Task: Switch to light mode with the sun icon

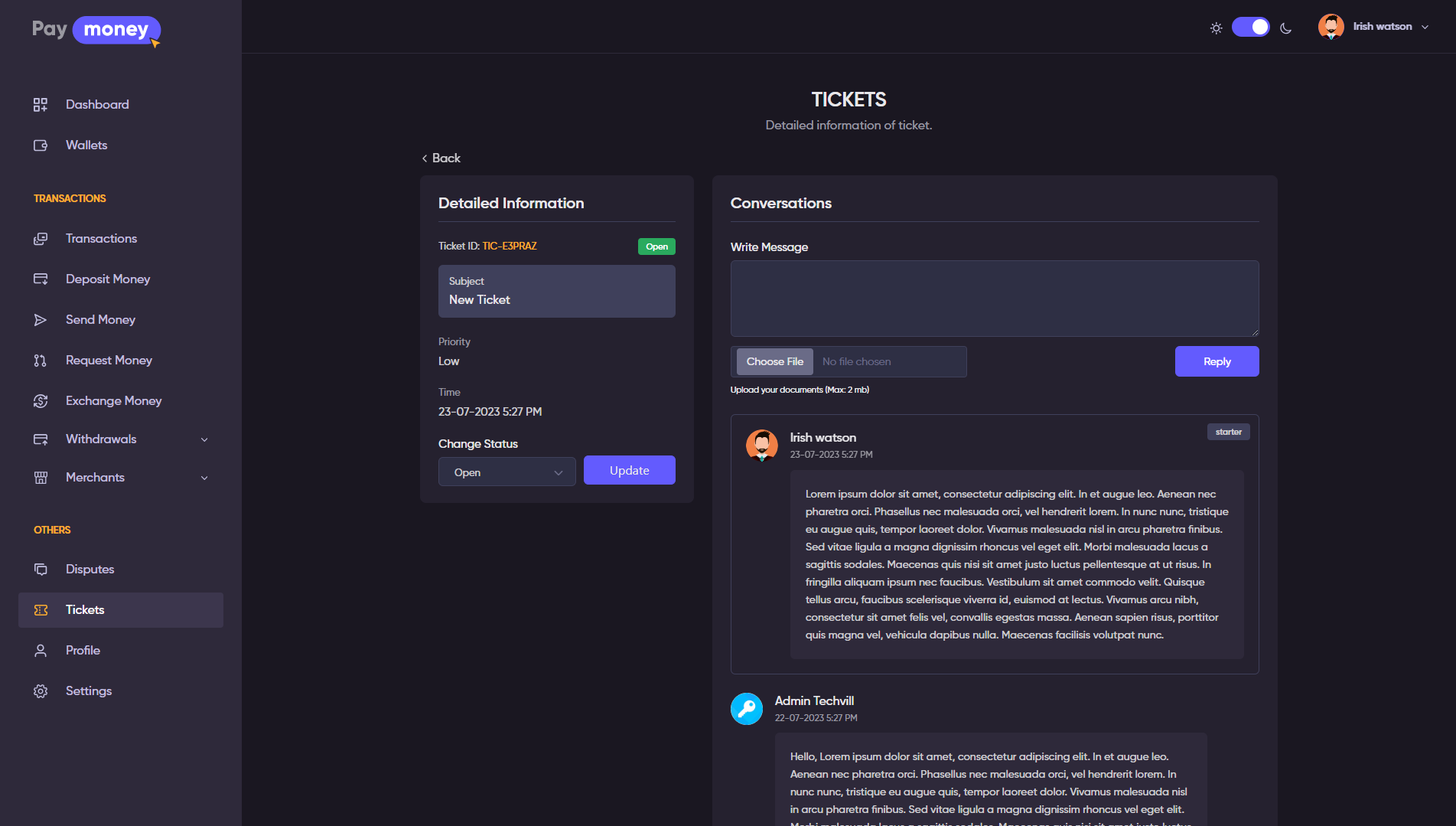Action: (1216, 28)
